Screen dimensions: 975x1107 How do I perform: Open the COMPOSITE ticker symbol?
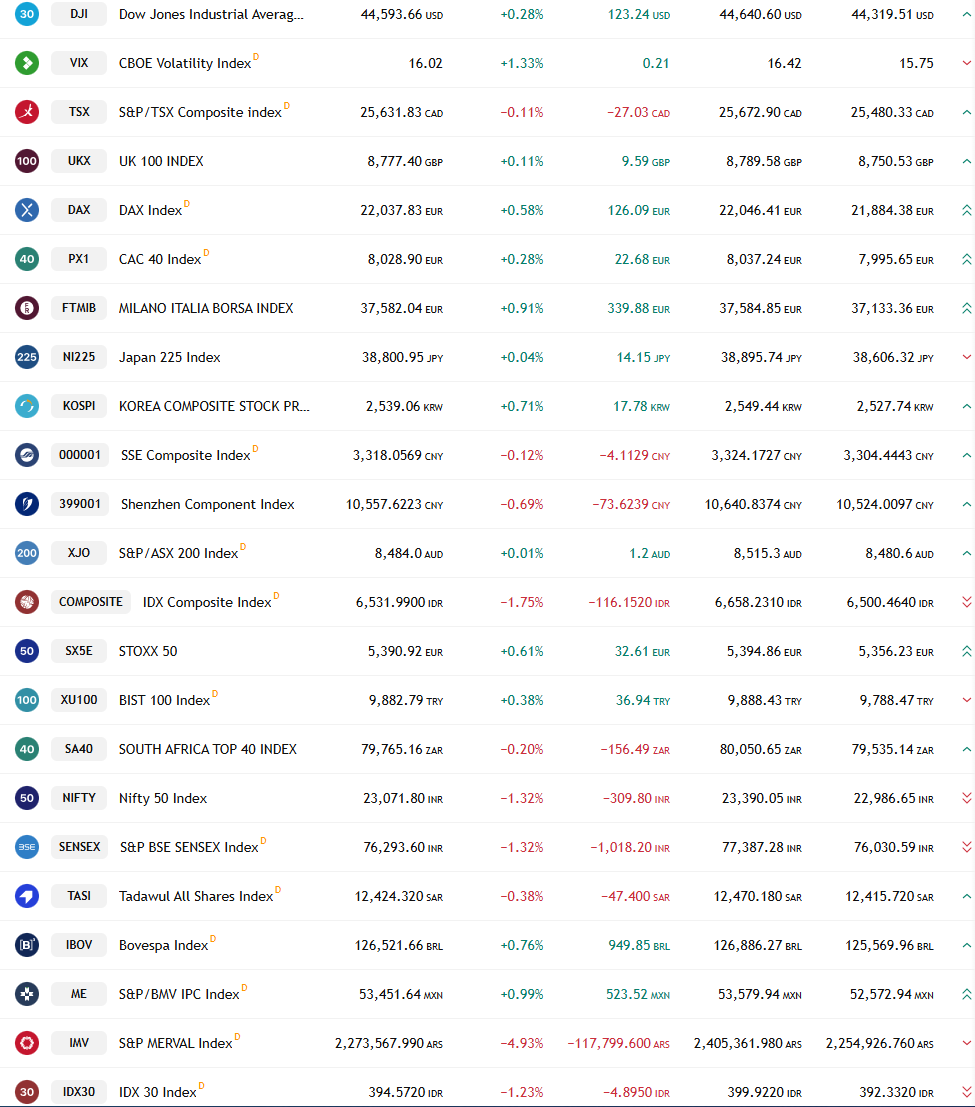point(91,602)
